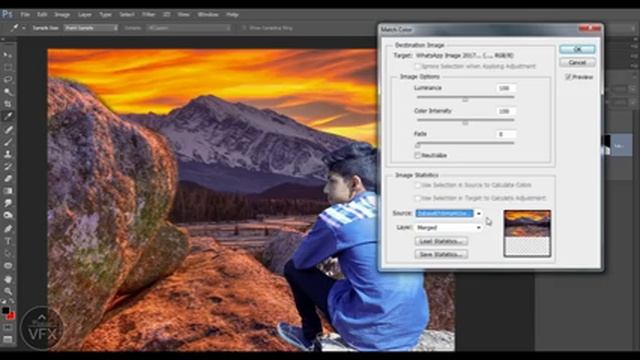Open the Image menu
The image size is (640, 360).
click(x=62, y=14)
